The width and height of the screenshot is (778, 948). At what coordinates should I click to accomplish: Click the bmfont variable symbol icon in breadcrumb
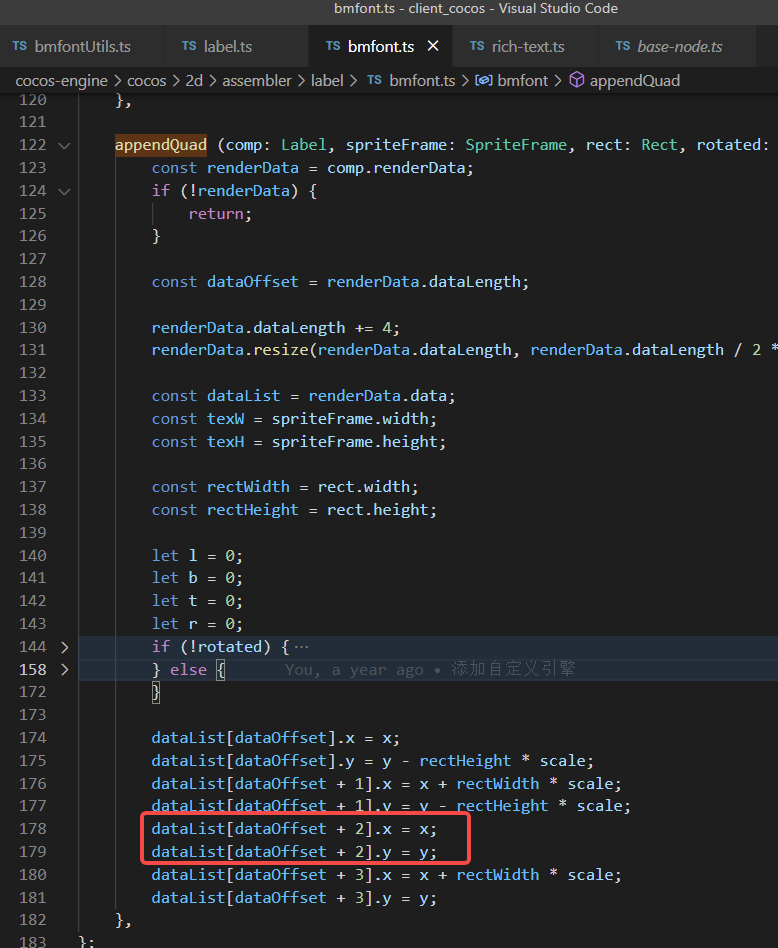click(484, 80)
